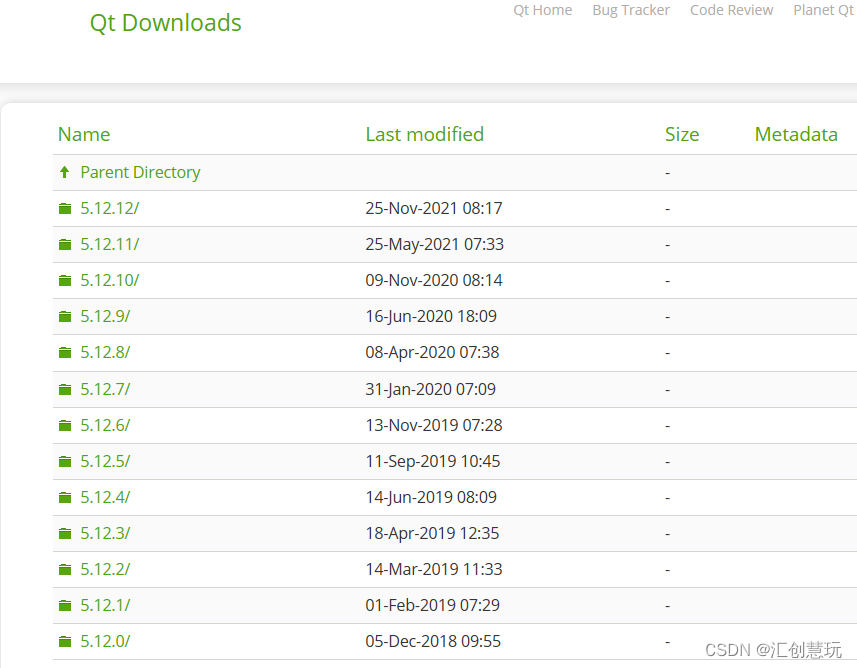Open the 5.12.6/ directory link

click(105, 425)
